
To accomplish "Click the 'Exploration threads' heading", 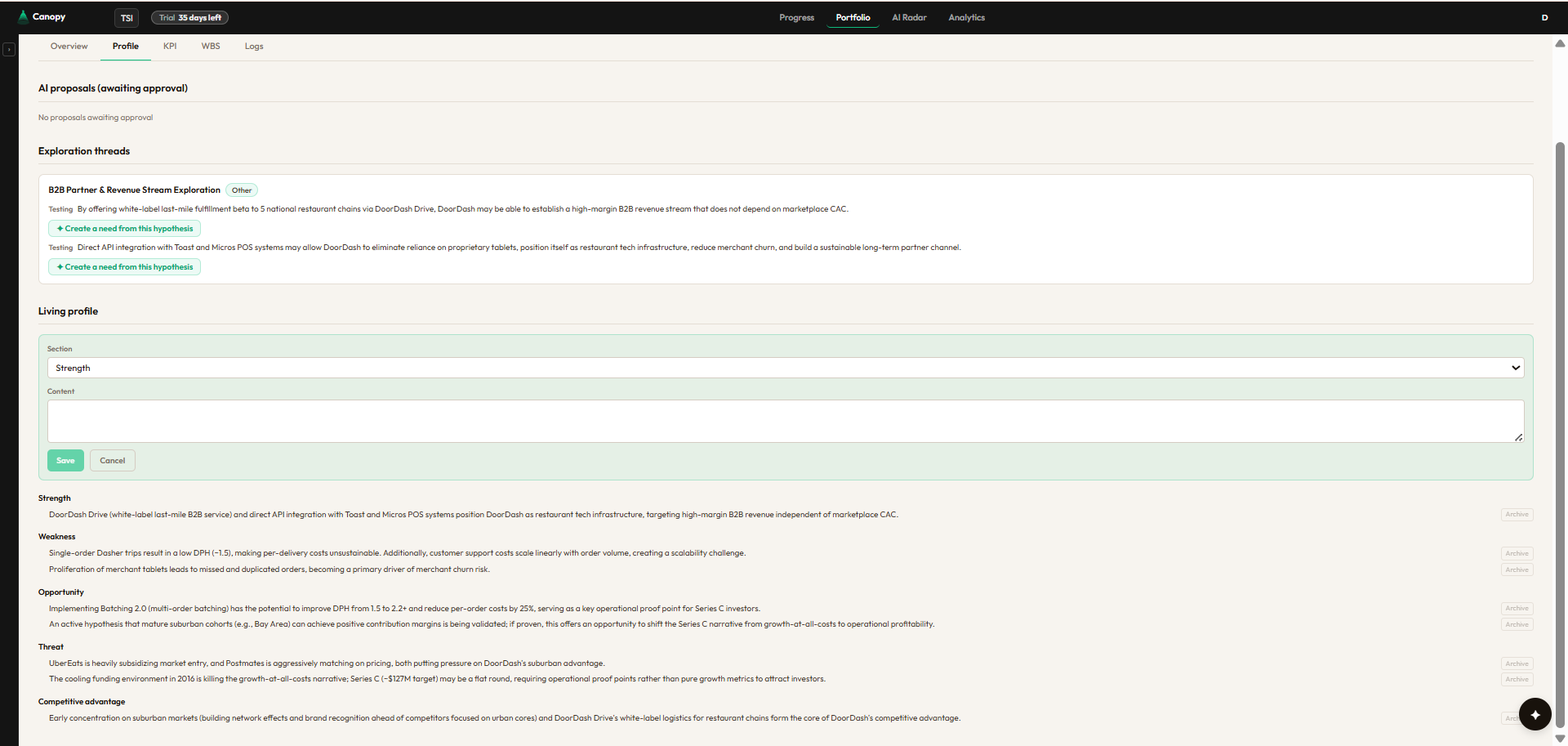I will click(x=84, y=151).
